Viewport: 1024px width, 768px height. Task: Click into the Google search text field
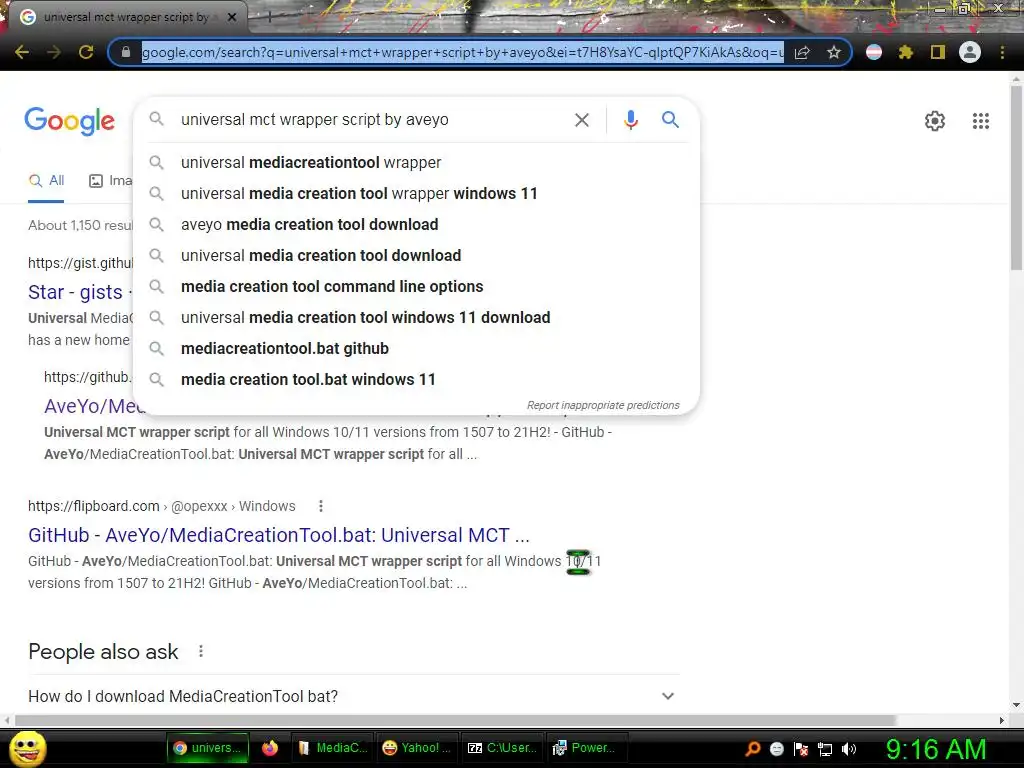click(372, 120)
